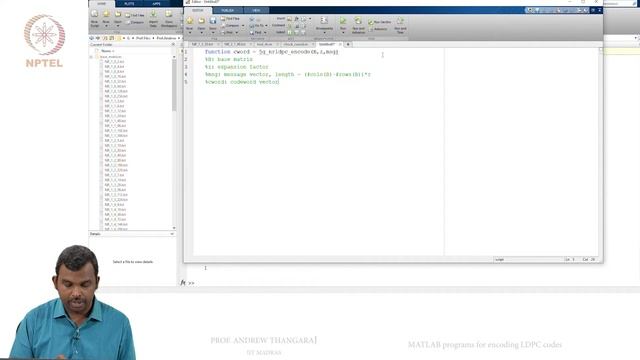Click the back arrow in folder toolbar
Screen dimensions: 640x360
point(91,38)
